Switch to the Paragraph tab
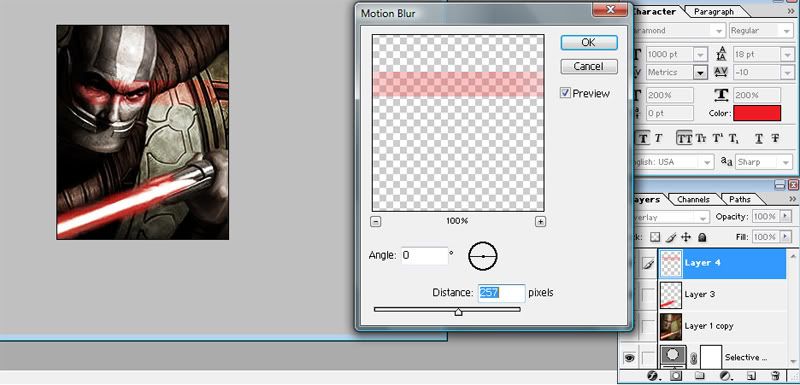The width and height of the screenshot is (800, 385). [x=714, y=11]
